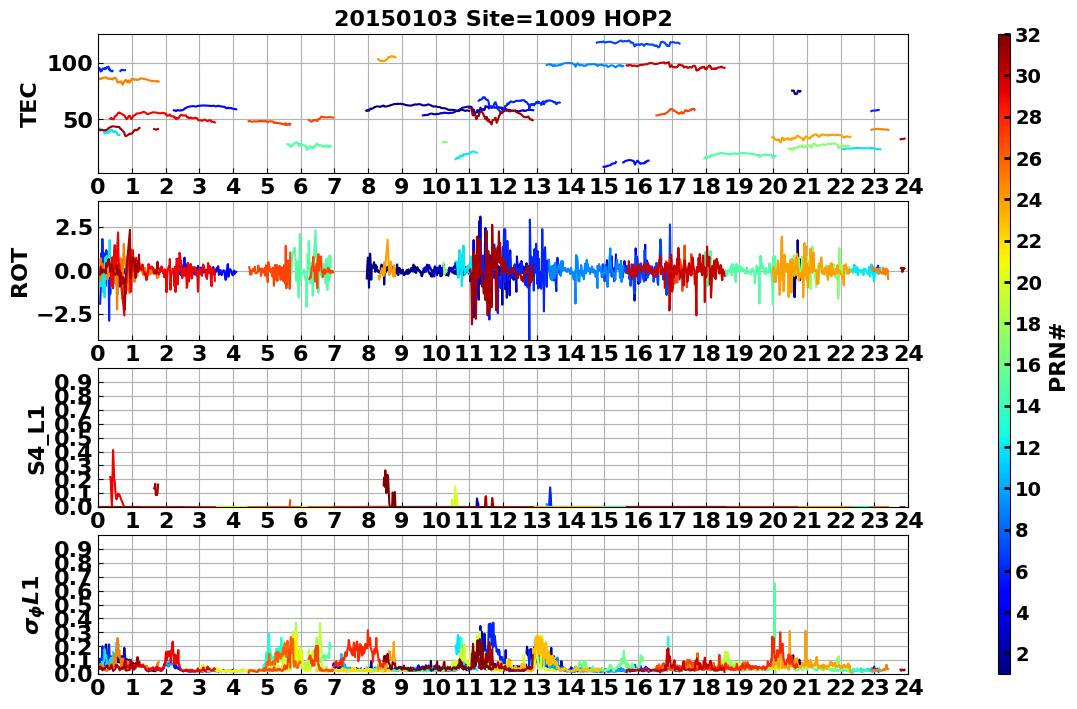Image resolution: width=1077 pixels, height=709 pixels.
Task: Click the "PRN#" colorbar label
Action: click(x=1058, y=357)
